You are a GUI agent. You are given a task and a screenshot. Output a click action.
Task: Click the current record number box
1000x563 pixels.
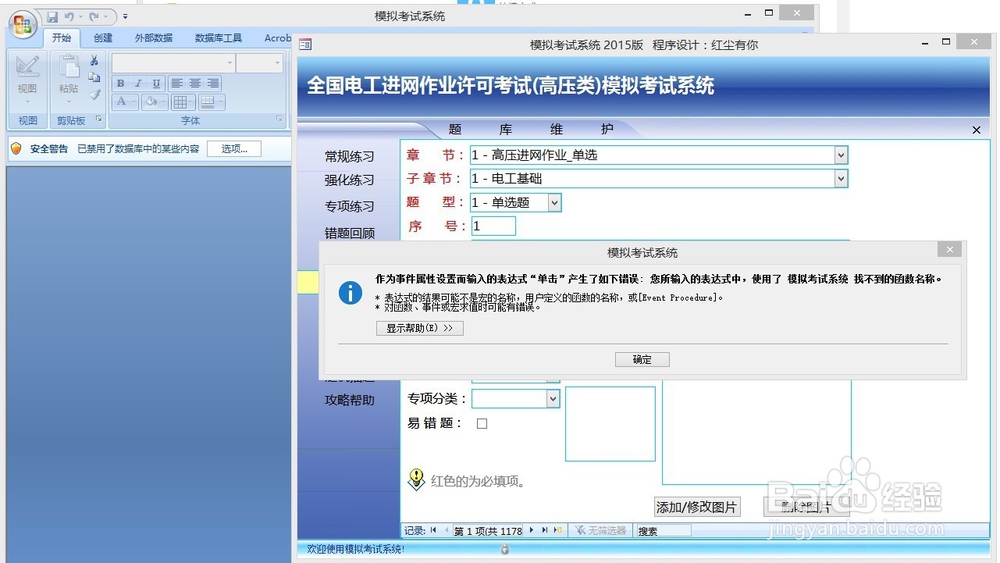pyautogui.click(x=489, y=530)
